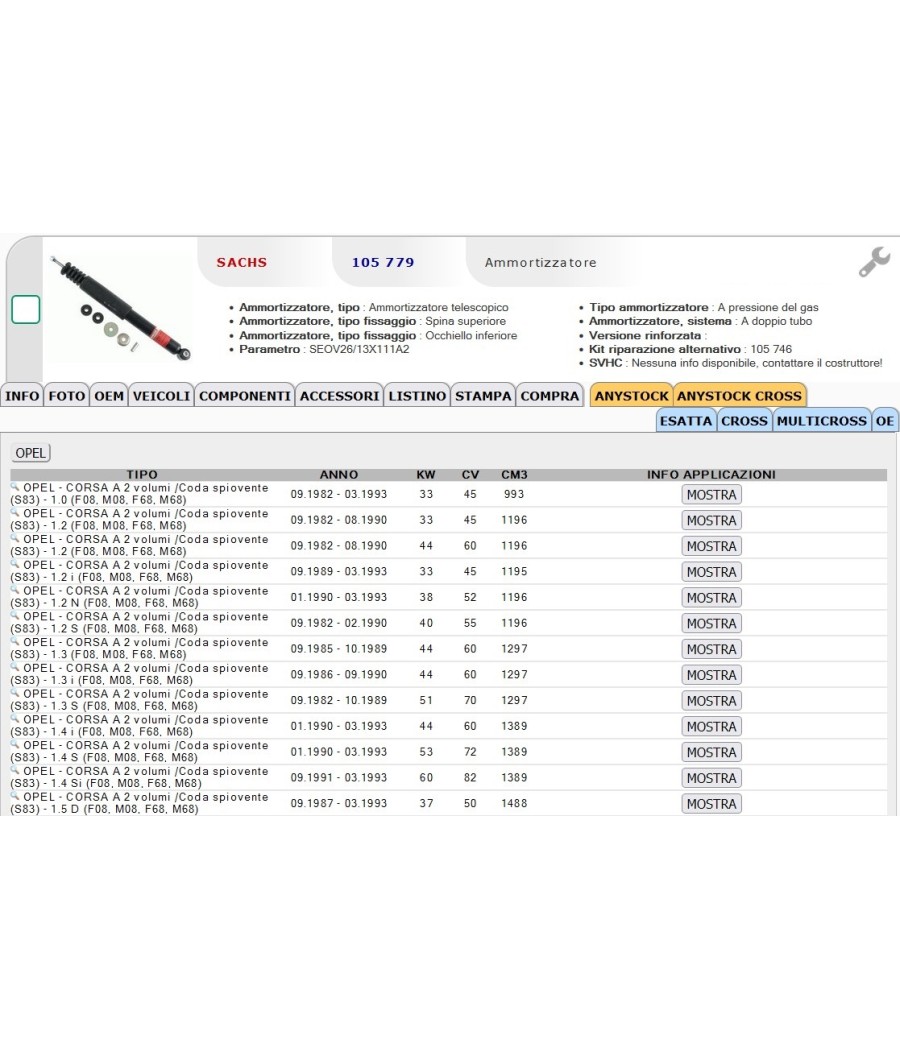Select the CROSS sub-tab
This screenshot has height=1050, width=900.
[x=745, y=421]
